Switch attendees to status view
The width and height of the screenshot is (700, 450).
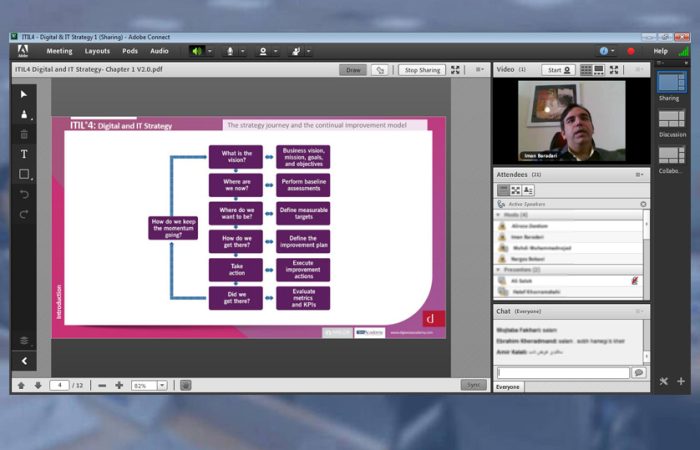click(x=528, y=191)
